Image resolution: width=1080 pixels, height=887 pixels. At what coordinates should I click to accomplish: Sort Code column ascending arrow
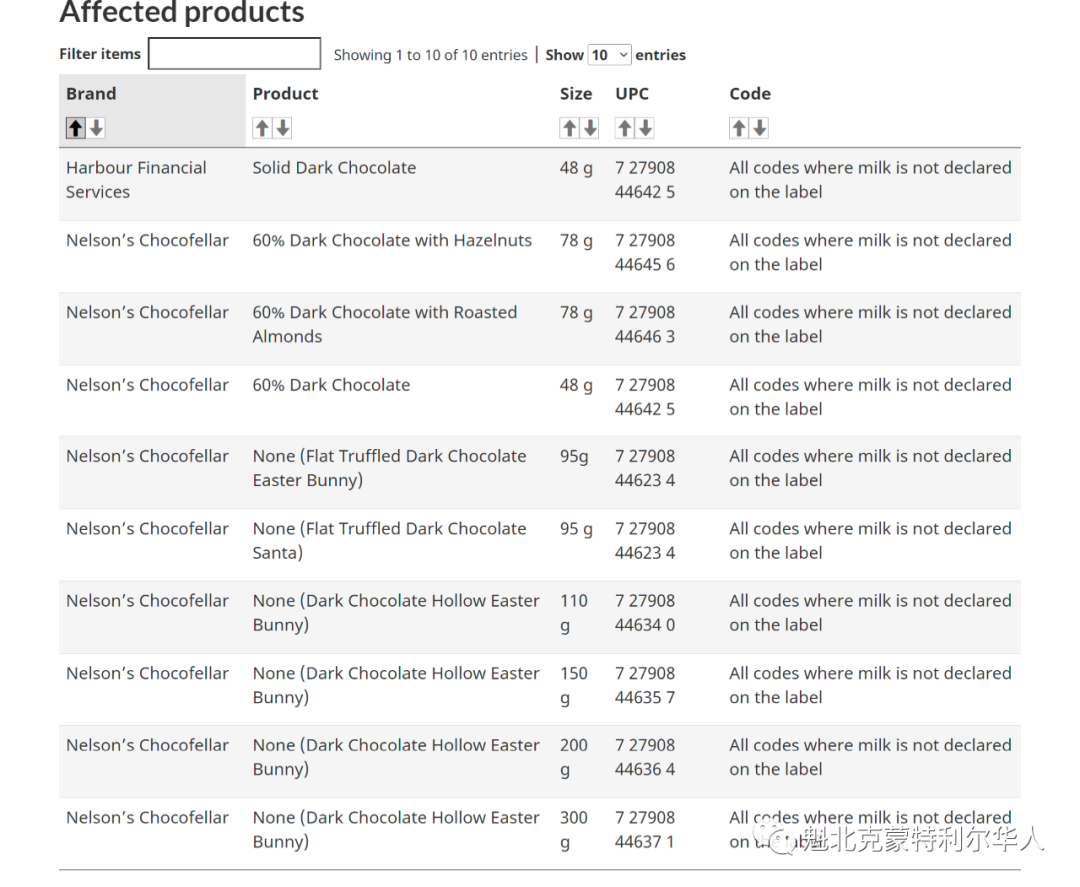(x=738, y=128)
